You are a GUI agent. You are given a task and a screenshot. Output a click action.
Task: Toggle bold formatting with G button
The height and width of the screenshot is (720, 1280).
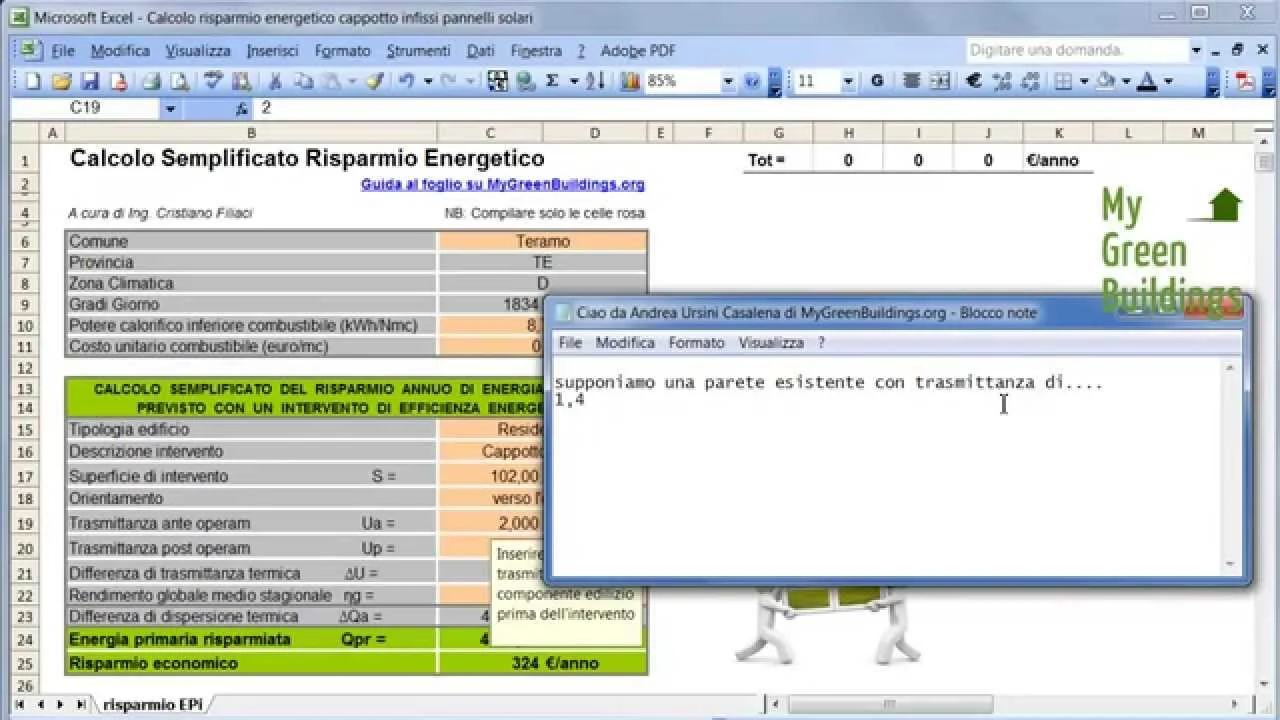[877, 82]
